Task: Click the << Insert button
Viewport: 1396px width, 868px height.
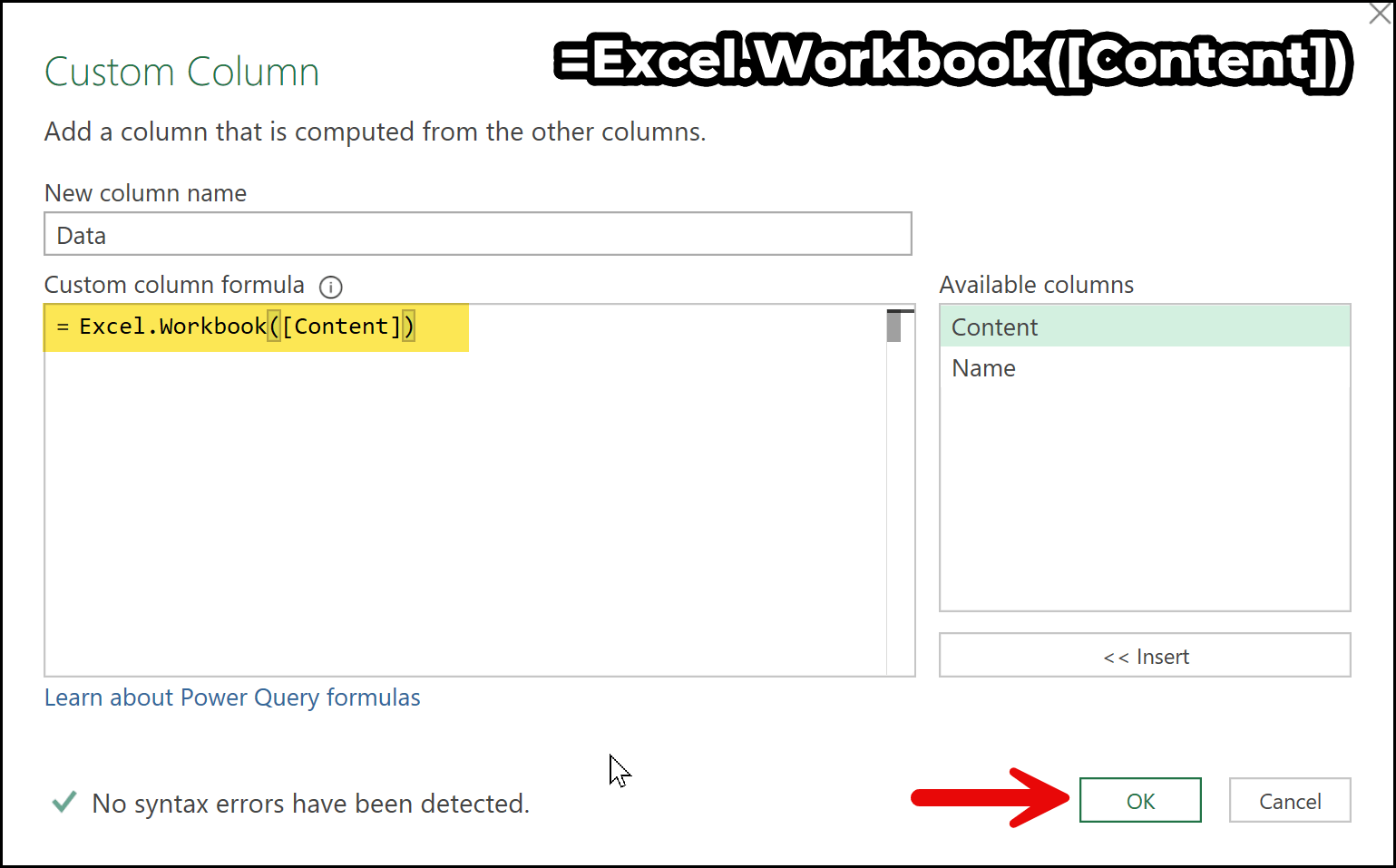Action: point(1145,656)
